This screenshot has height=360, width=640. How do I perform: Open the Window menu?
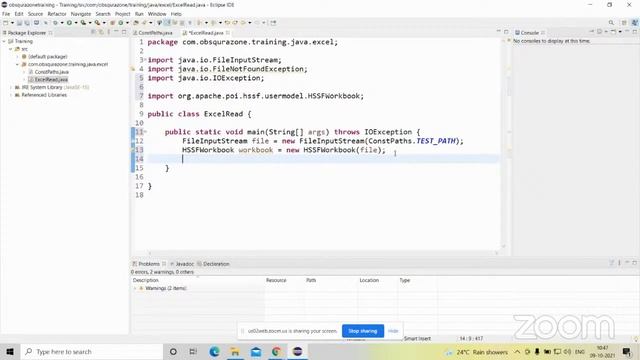(x=157, y=14)
